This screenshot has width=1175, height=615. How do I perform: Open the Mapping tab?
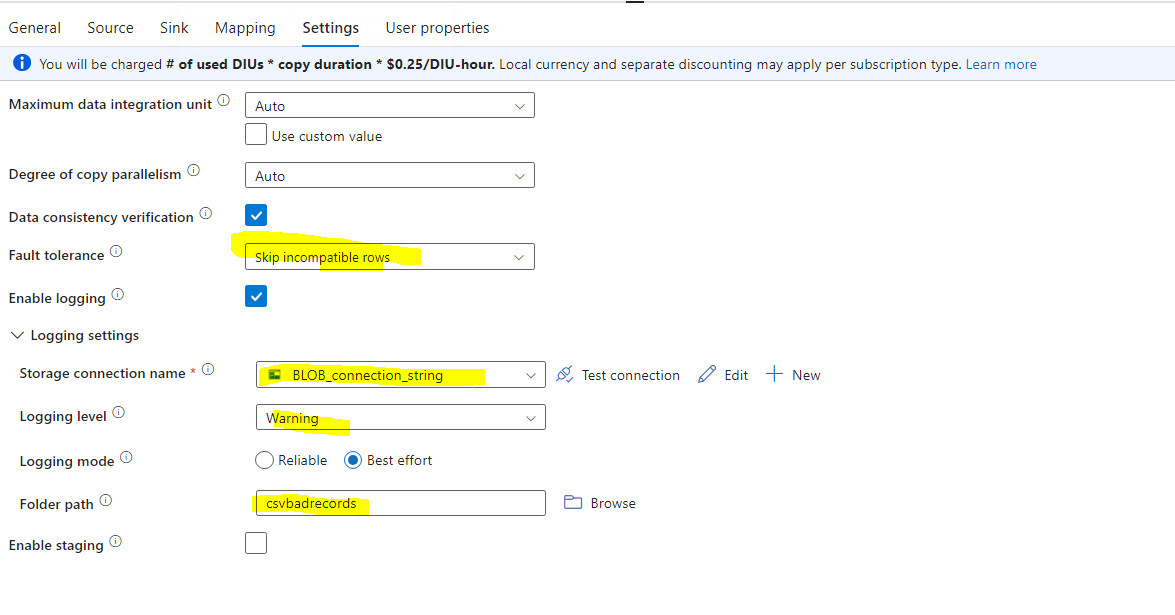(x=244, y=27)
